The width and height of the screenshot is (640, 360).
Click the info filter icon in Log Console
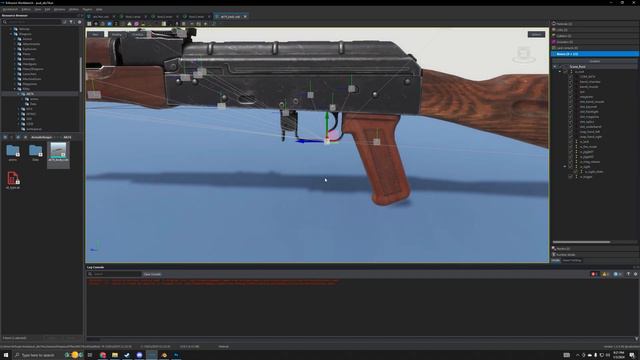click(617, 274)
